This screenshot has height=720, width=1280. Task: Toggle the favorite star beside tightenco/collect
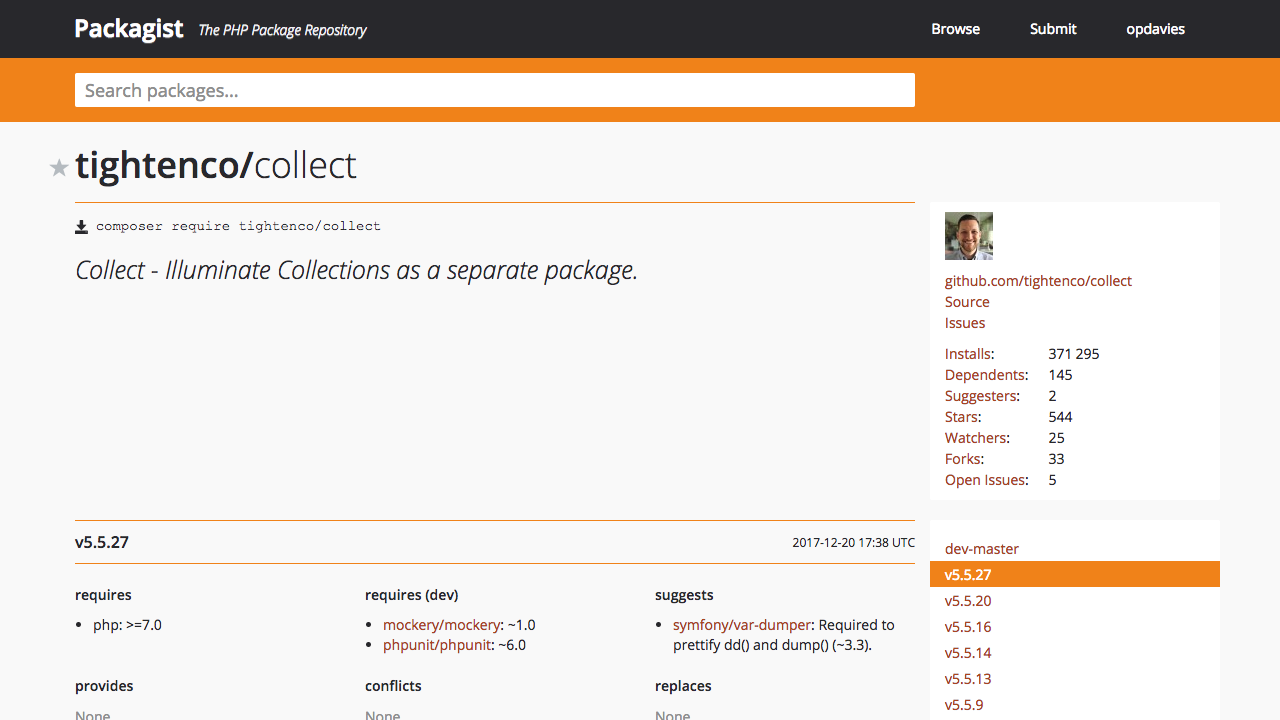(x=59, y=168)
